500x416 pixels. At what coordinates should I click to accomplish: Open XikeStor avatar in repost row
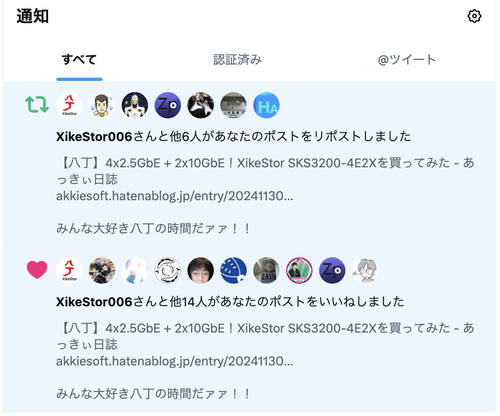click(x=69, y=105)
